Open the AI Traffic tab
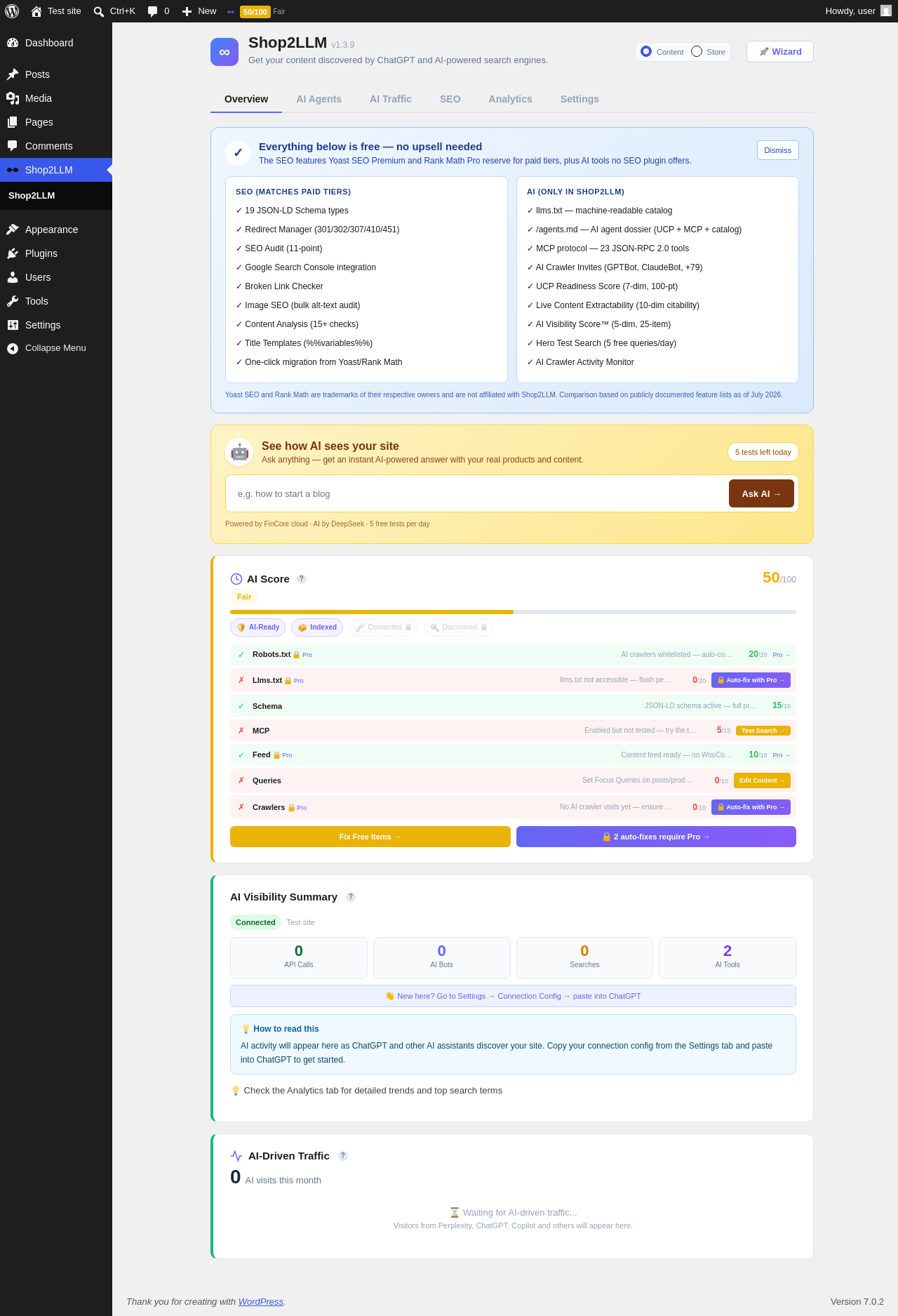Screen dimensions: 898x1316 tap(391, 99)
